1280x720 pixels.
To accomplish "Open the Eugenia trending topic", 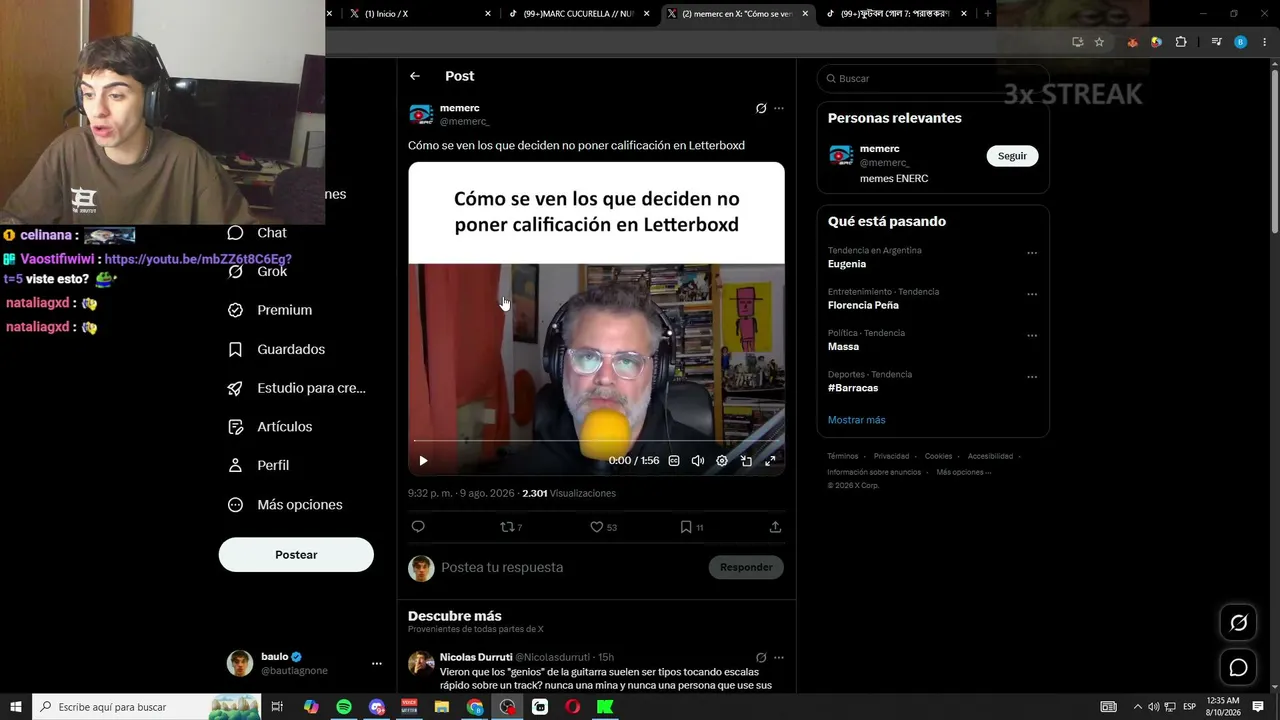I will 847,264.
